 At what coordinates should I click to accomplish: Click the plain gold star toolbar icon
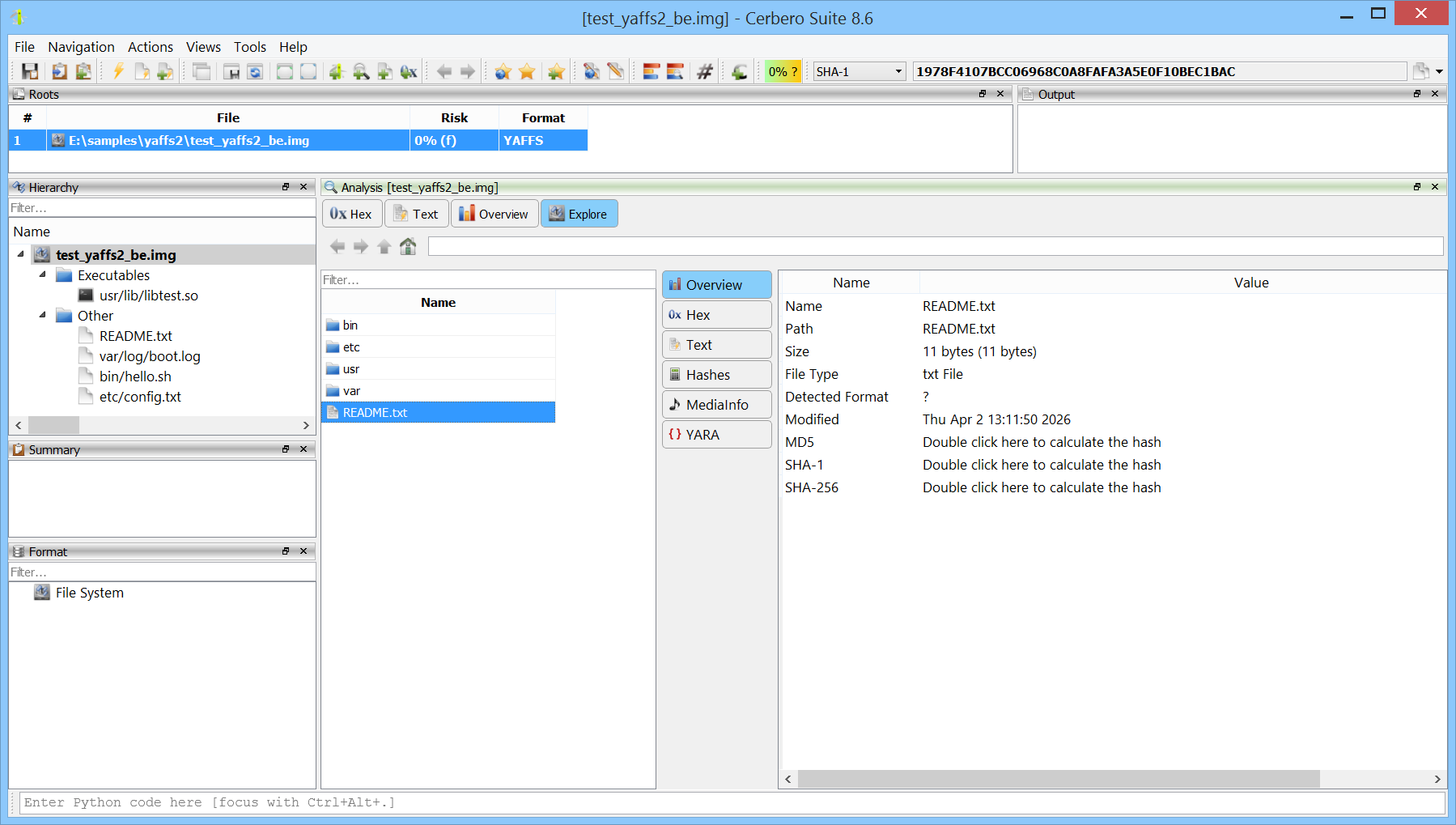(527, 71)
